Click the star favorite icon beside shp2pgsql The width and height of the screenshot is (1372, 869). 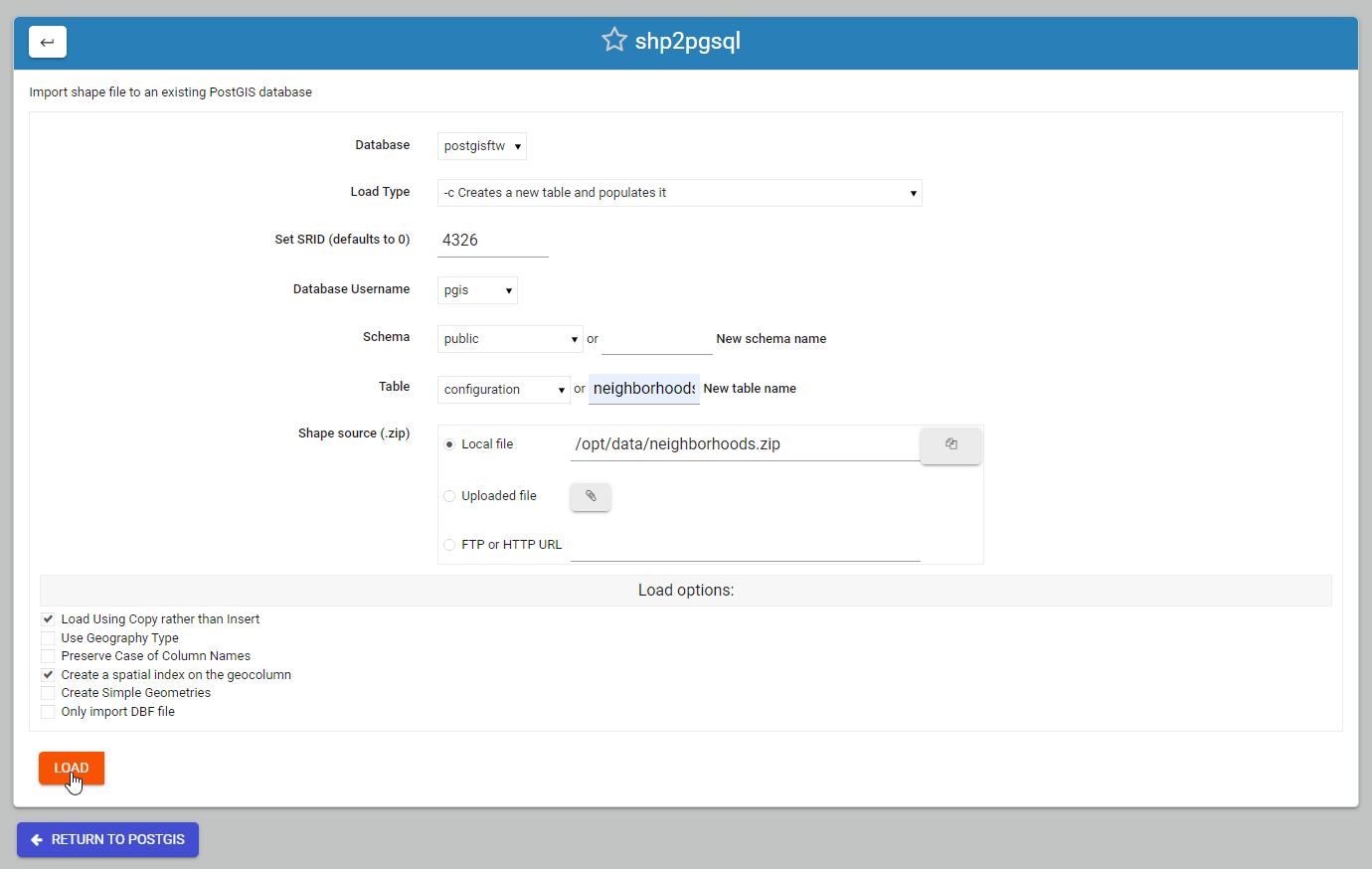[614, 40]
